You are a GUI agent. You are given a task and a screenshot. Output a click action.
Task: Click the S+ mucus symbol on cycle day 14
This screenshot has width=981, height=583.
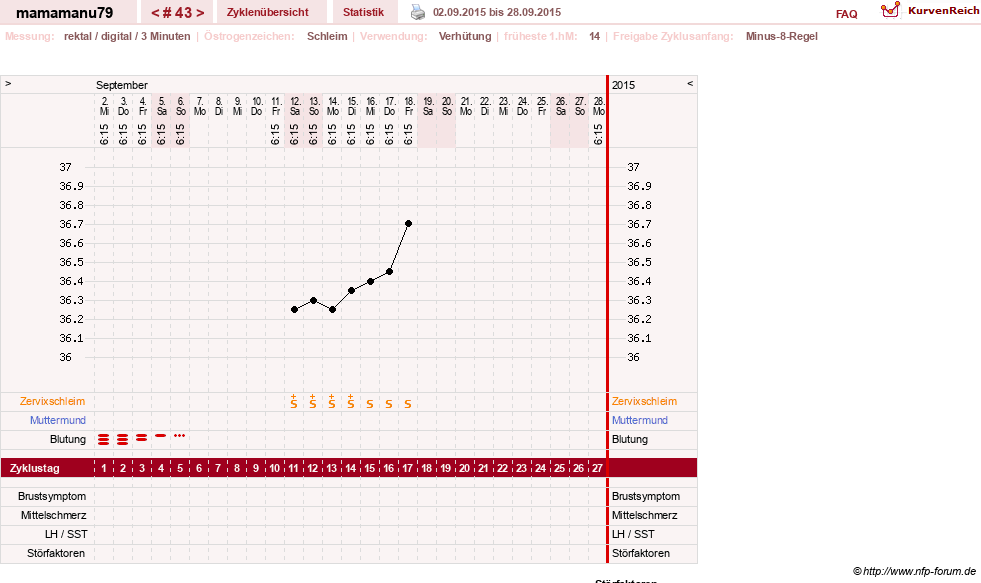pos(351,402)
